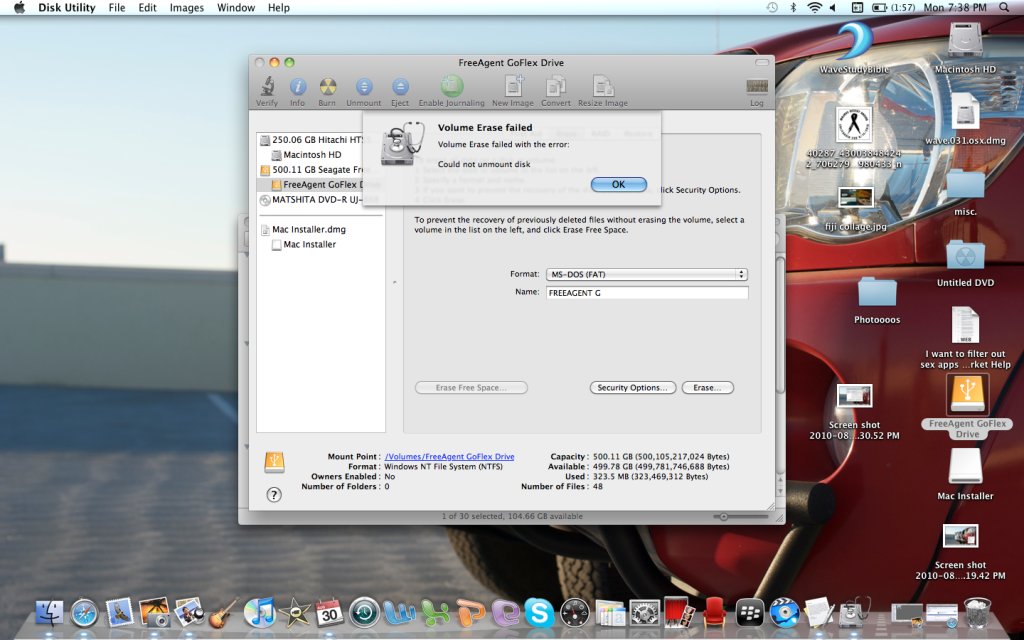This screenshot has height=640, width=1024.
Task: Open Spotlight search magnifier
Action: pyautogui.click(x=1004, y=8)
